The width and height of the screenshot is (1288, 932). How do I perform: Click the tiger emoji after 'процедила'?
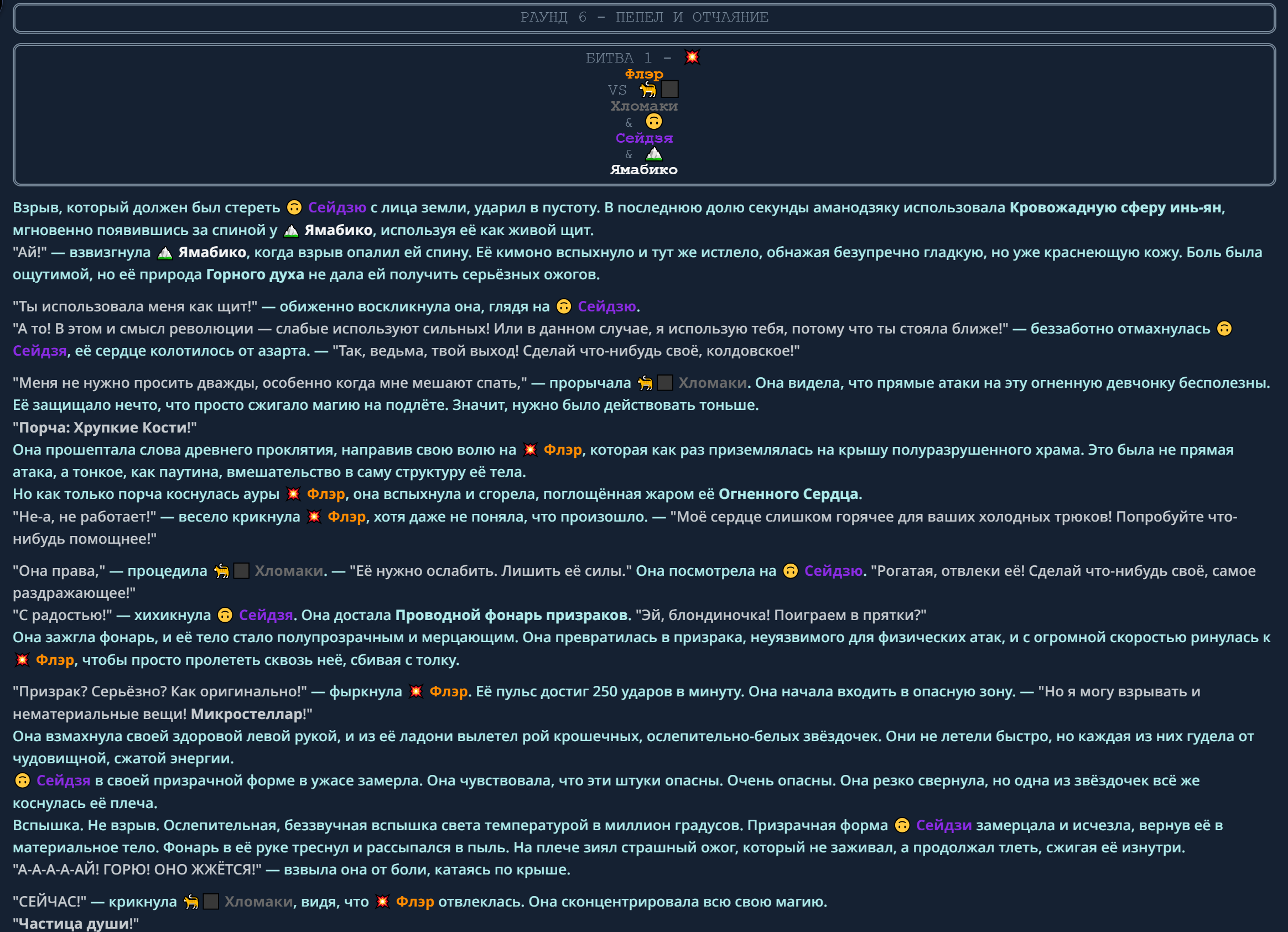tap(221, 571)
